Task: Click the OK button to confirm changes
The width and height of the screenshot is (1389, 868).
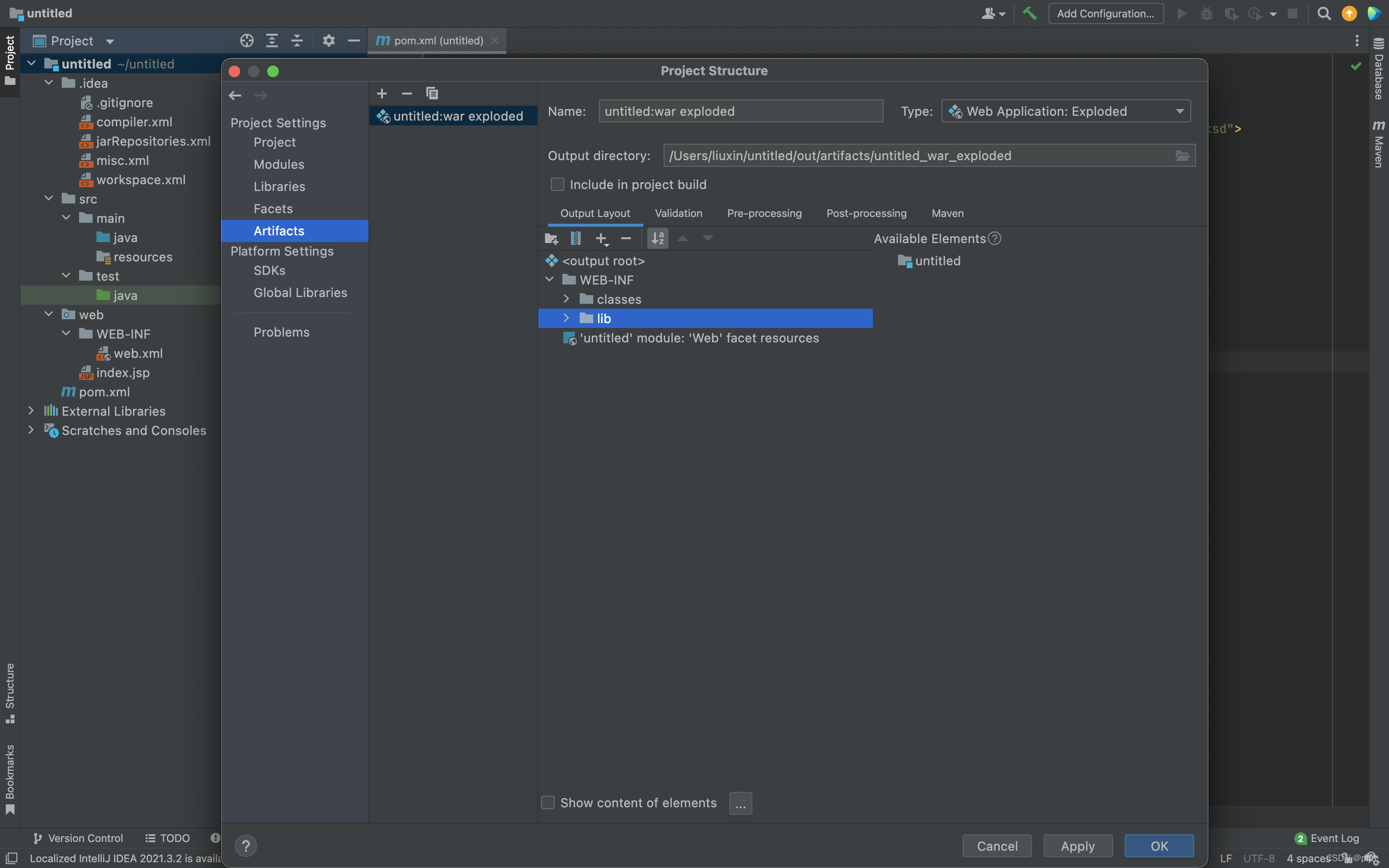Action: click(x=1159, y=845)
